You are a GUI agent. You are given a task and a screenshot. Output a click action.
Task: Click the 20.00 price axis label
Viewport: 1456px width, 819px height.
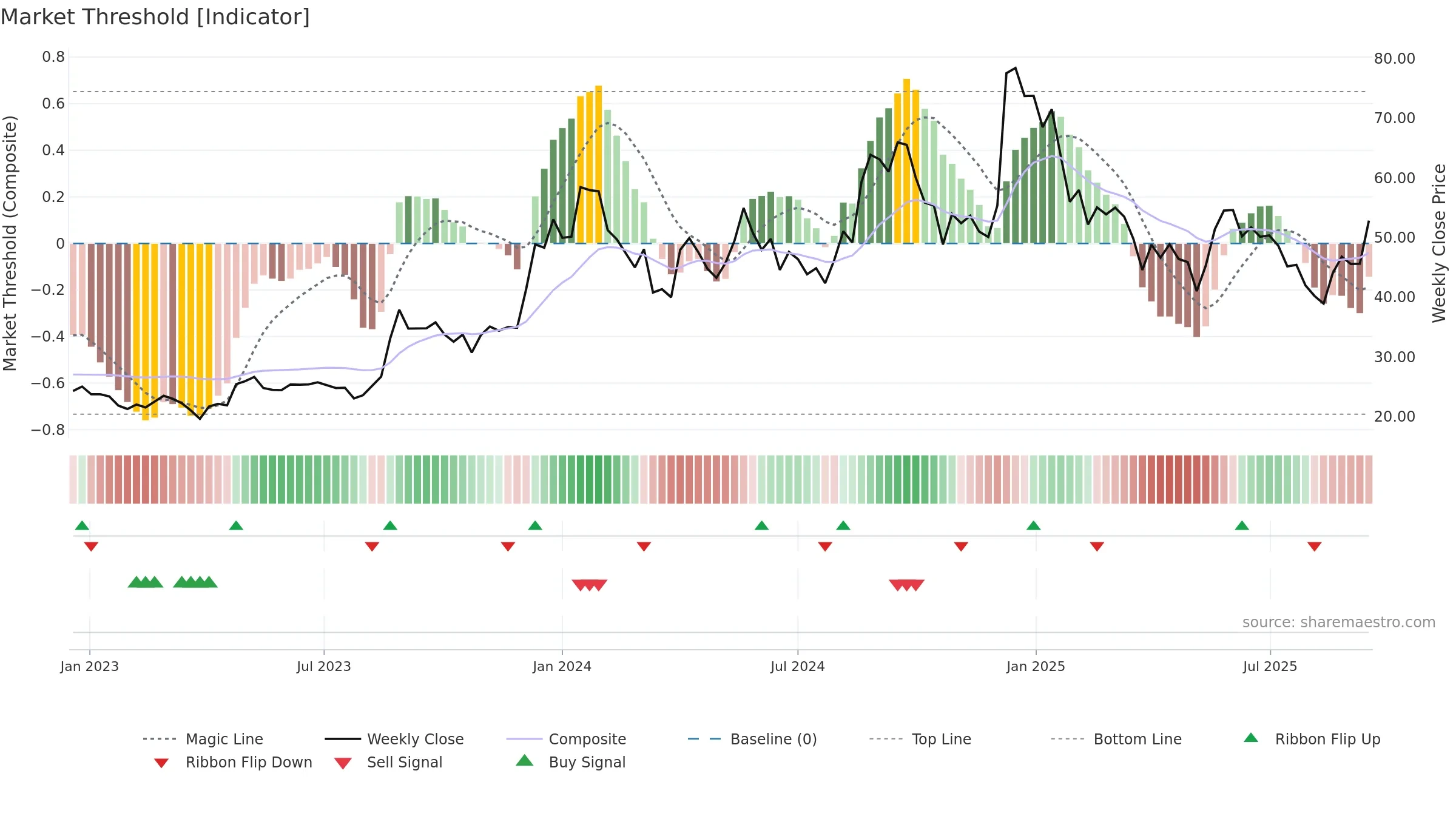(1395, 416)
